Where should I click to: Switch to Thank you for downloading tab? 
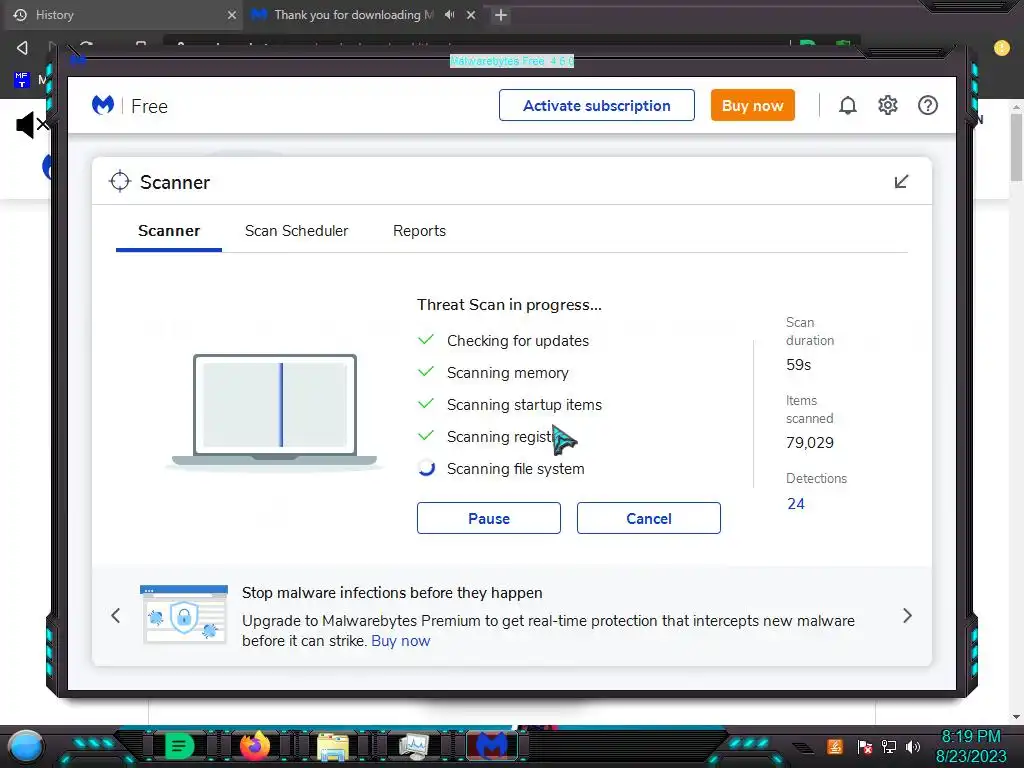[x=353, y=14]
